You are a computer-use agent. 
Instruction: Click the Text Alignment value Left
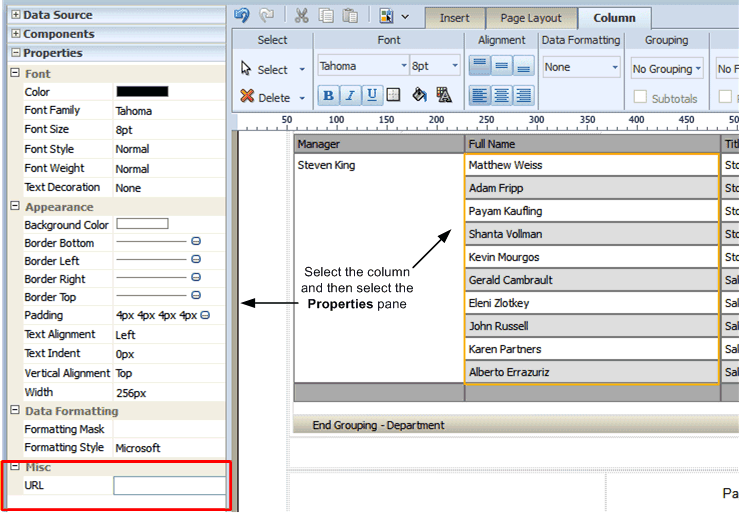125,335
